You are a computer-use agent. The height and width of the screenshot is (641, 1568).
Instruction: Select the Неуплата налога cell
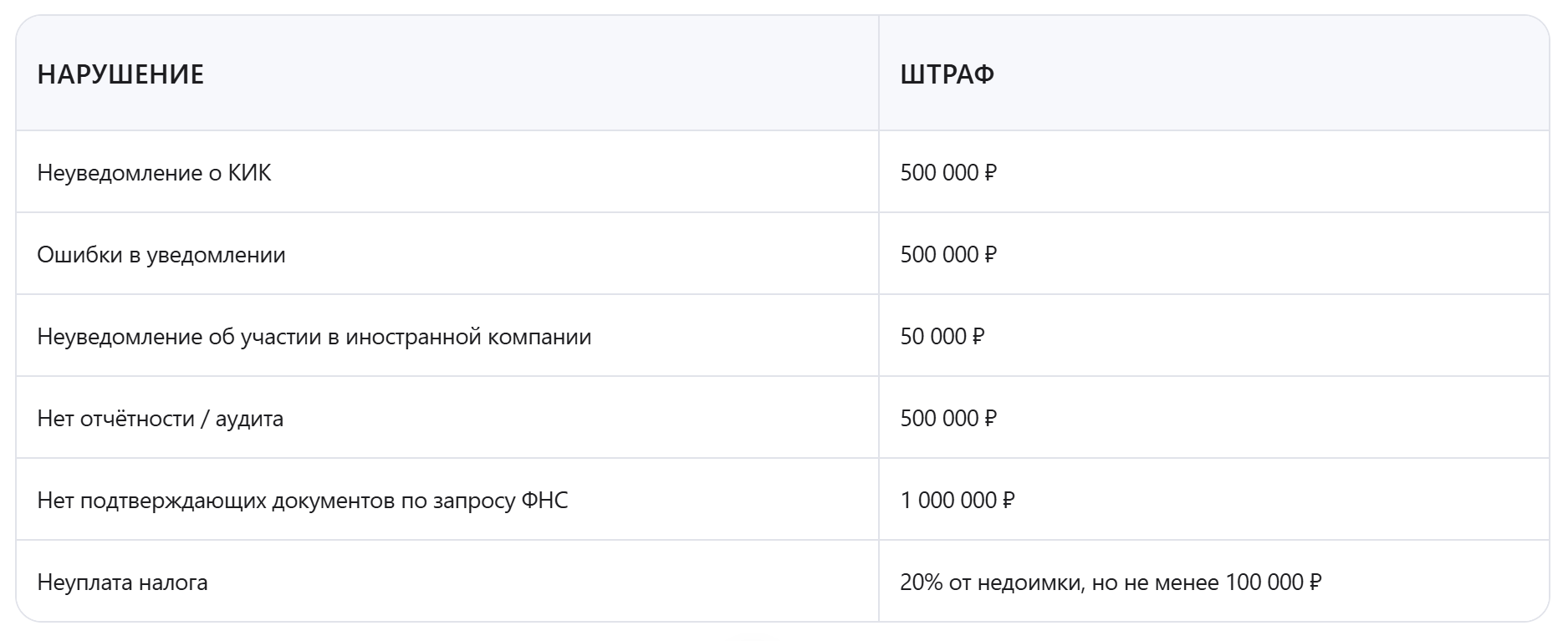pos(122,582)
